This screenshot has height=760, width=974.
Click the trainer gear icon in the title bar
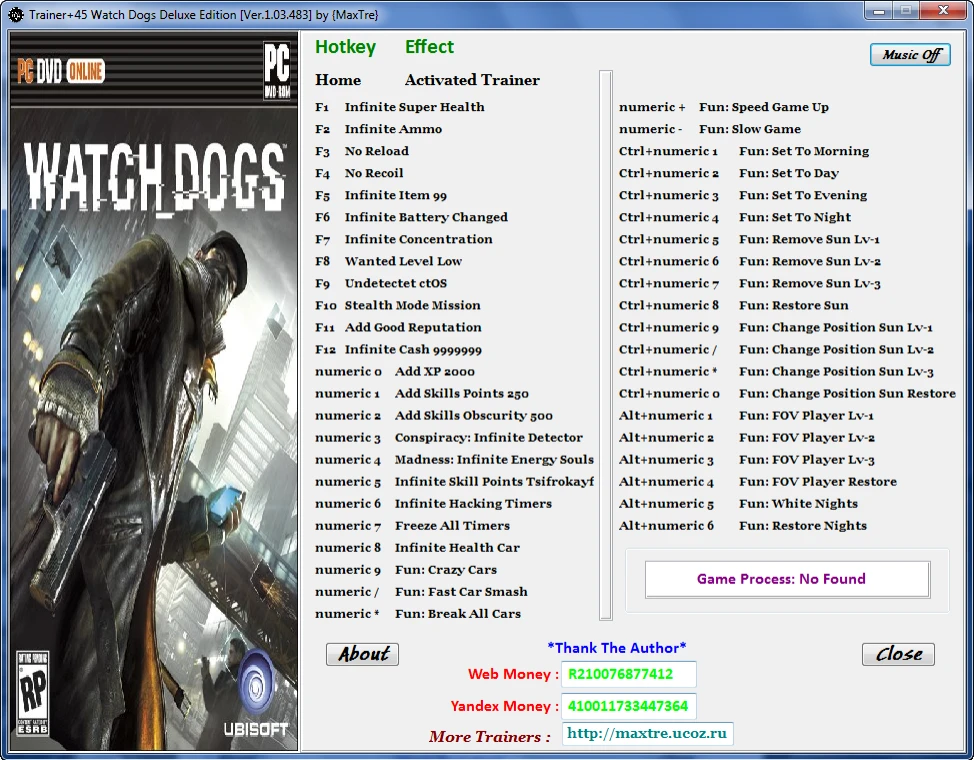click(14, 14)
